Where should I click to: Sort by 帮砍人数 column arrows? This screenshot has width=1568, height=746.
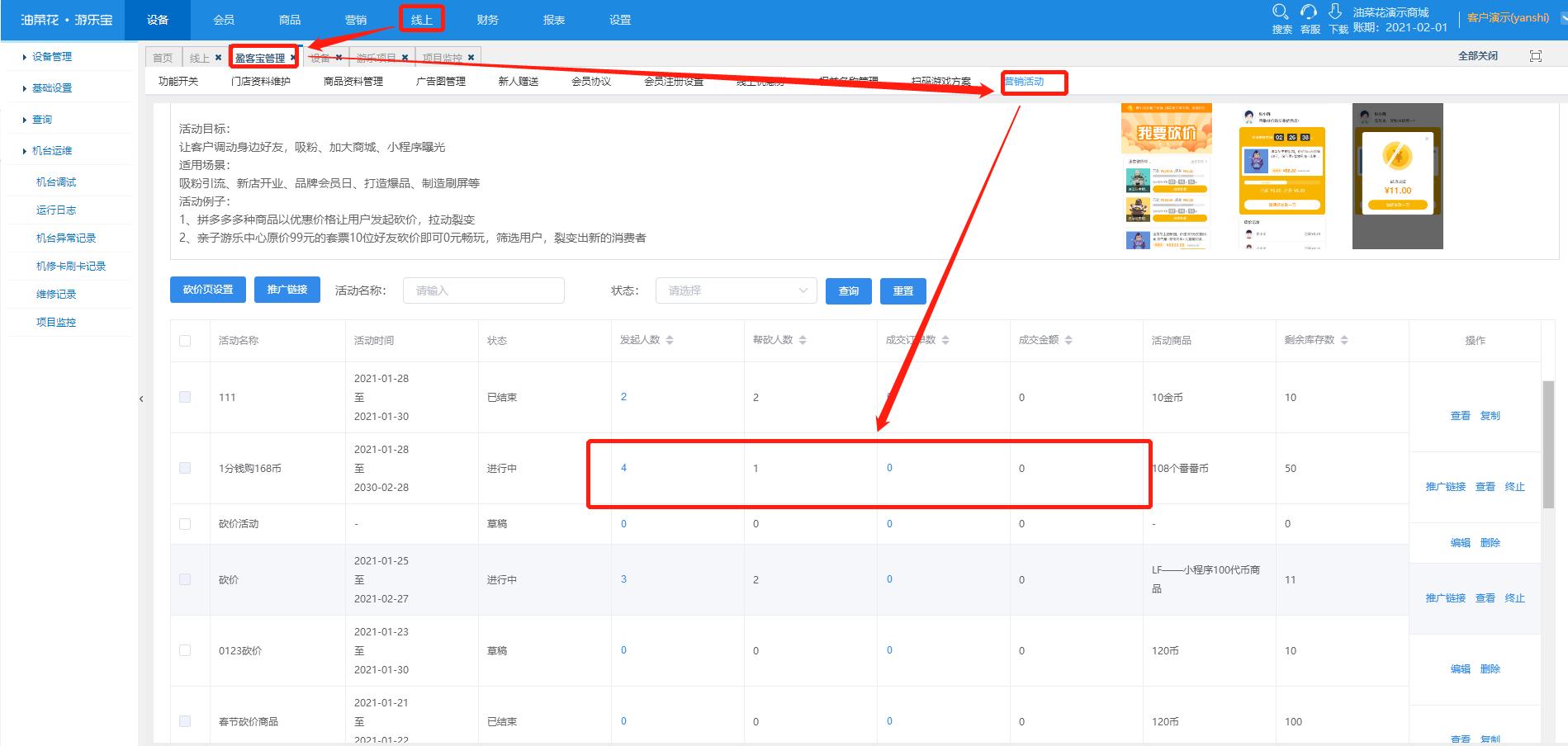point(803,340)
